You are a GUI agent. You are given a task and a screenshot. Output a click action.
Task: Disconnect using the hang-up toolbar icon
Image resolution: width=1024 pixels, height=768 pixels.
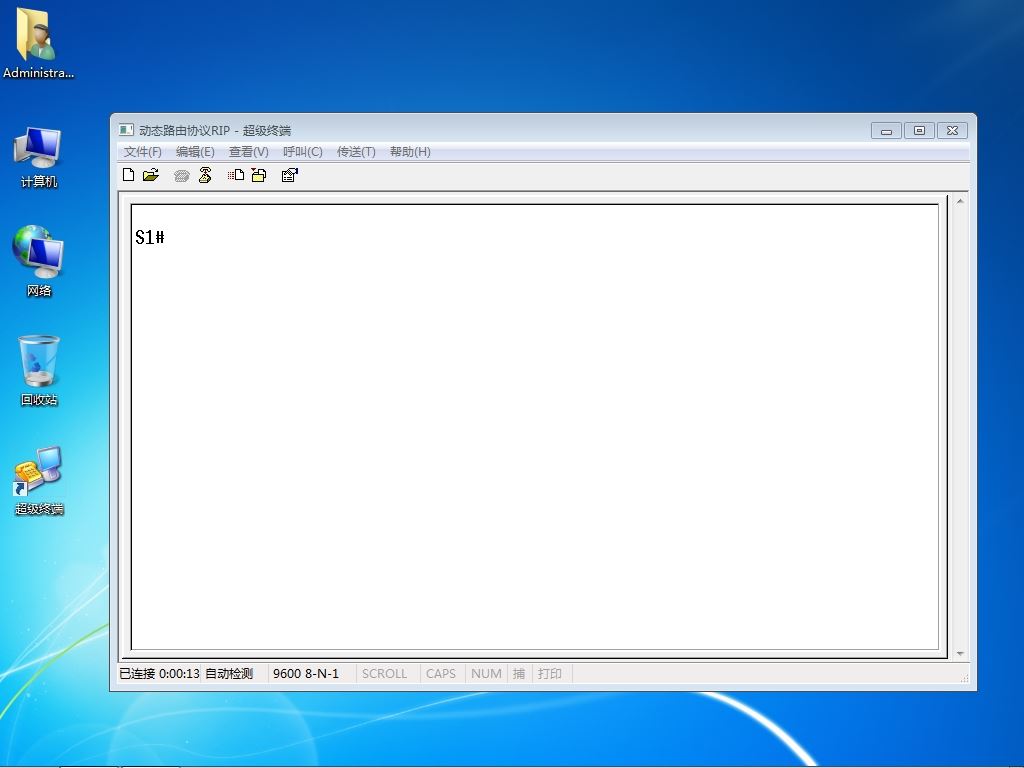tap(205, 175)
